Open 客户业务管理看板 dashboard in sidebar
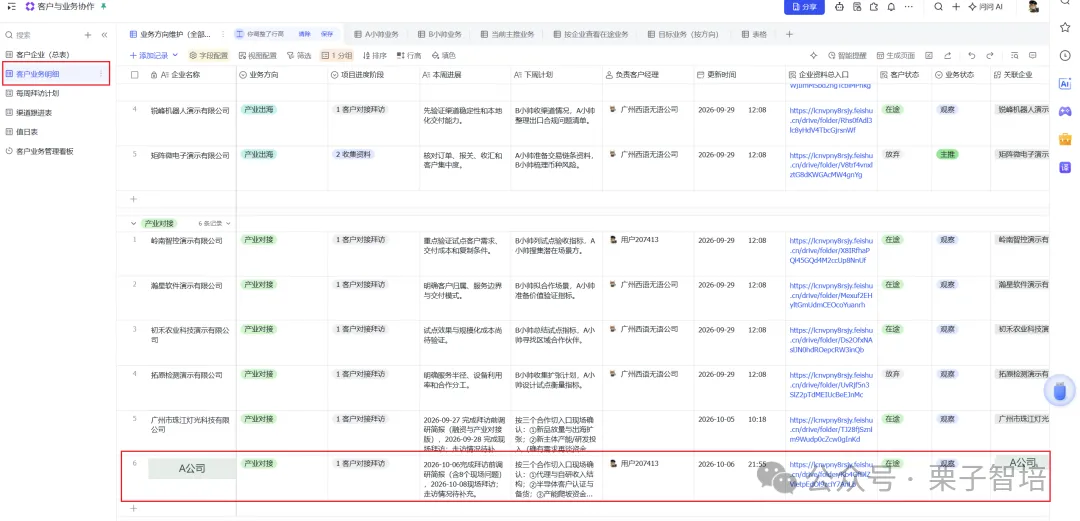Viewport: 1080px width, 521px height. 44,151
